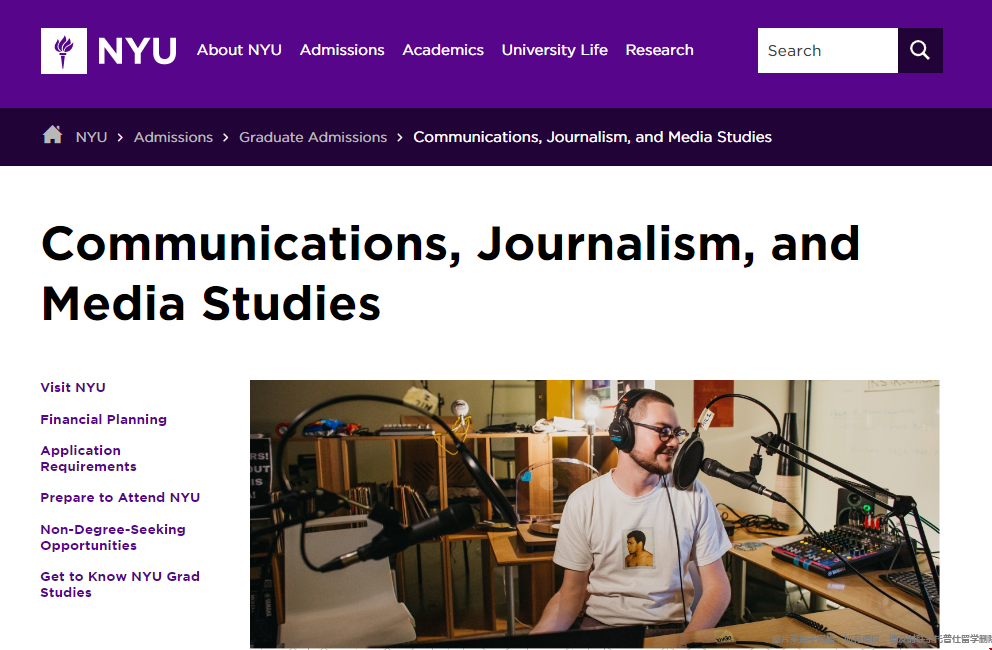This screenshot has height=650, width=992.
Task: Click the page heading Communications, Journalism, and Media Studies
Action: click(x=450, y=273)
